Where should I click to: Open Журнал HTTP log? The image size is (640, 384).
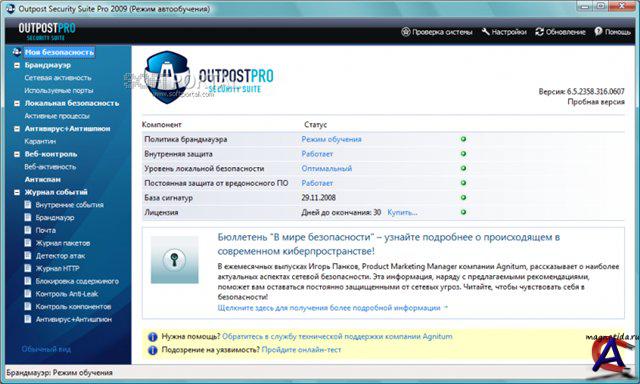[57, 269]
